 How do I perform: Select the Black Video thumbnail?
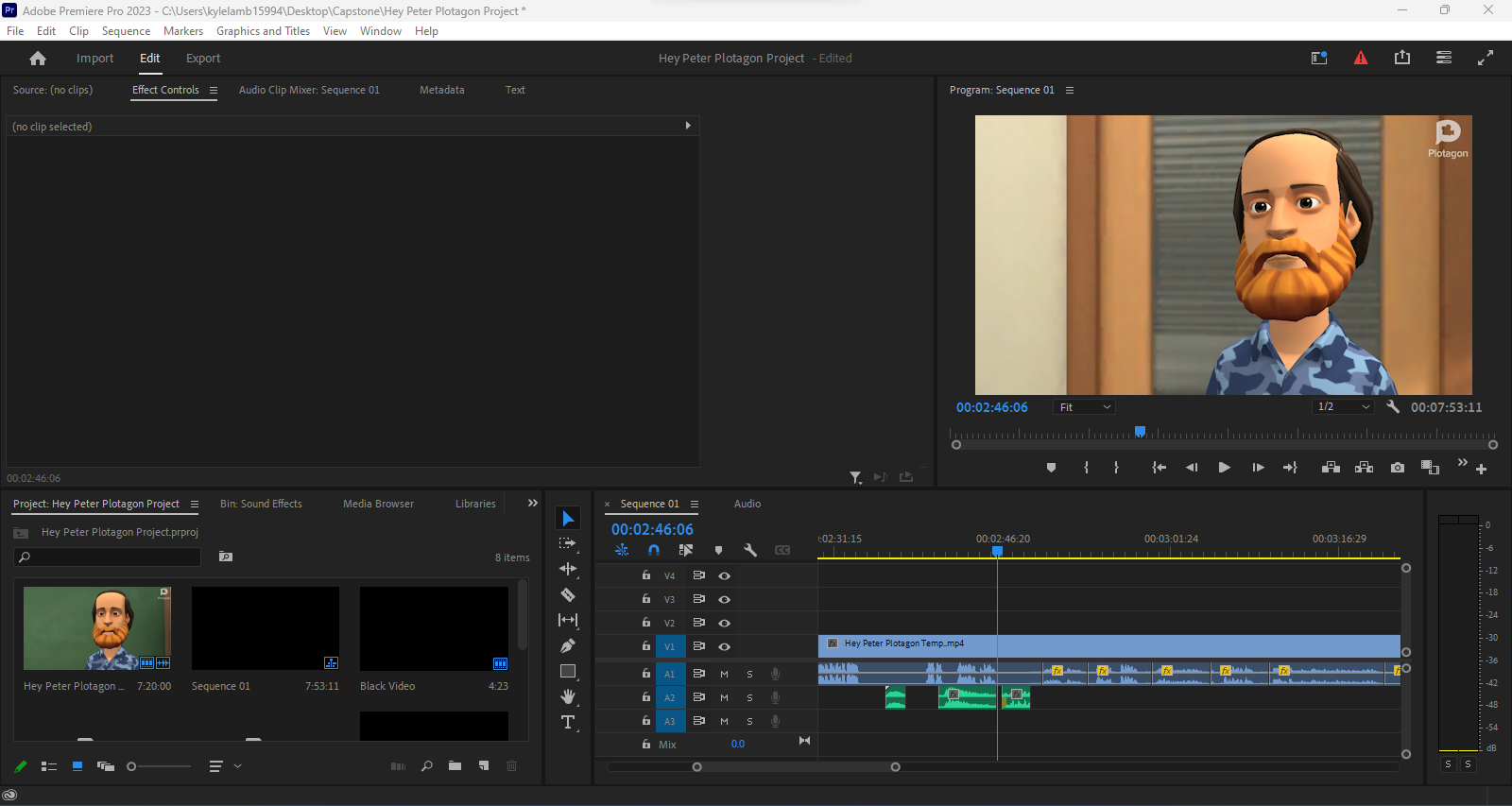pyautogui.click(x=434, y=629)
